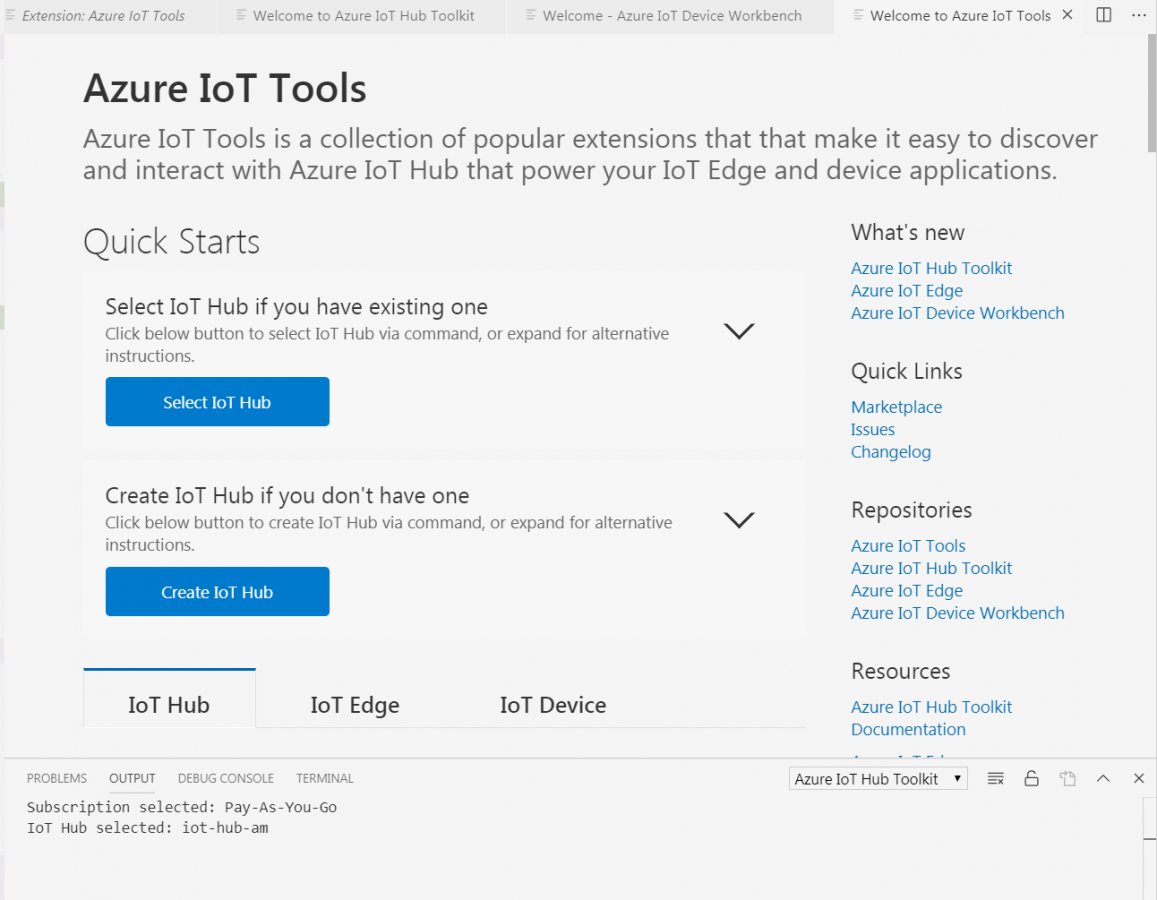Open the Marketplace quick link
Screen dimensions: 1157x900
point(896,407)
